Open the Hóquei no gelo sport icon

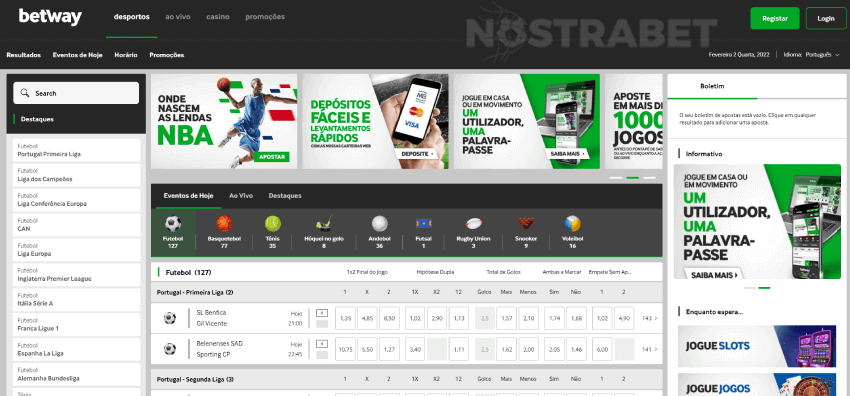[x=324, y=223]
